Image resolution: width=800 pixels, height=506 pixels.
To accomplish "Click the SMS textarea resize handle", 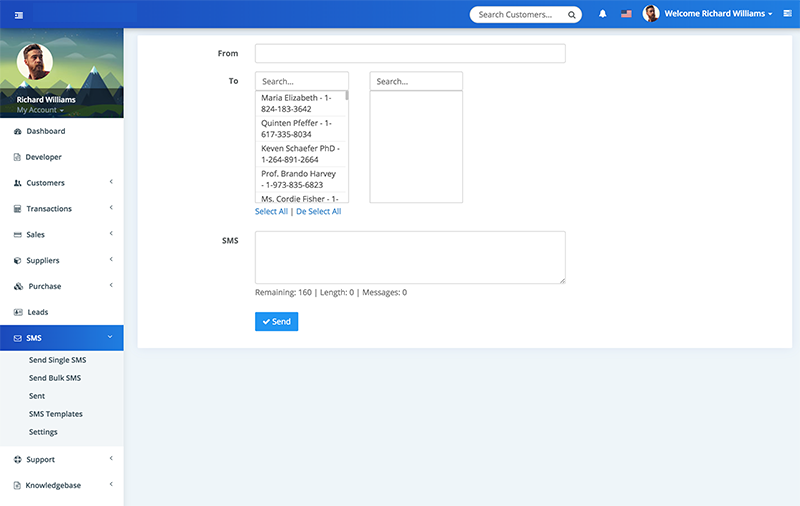I will (x=562, y=281).
